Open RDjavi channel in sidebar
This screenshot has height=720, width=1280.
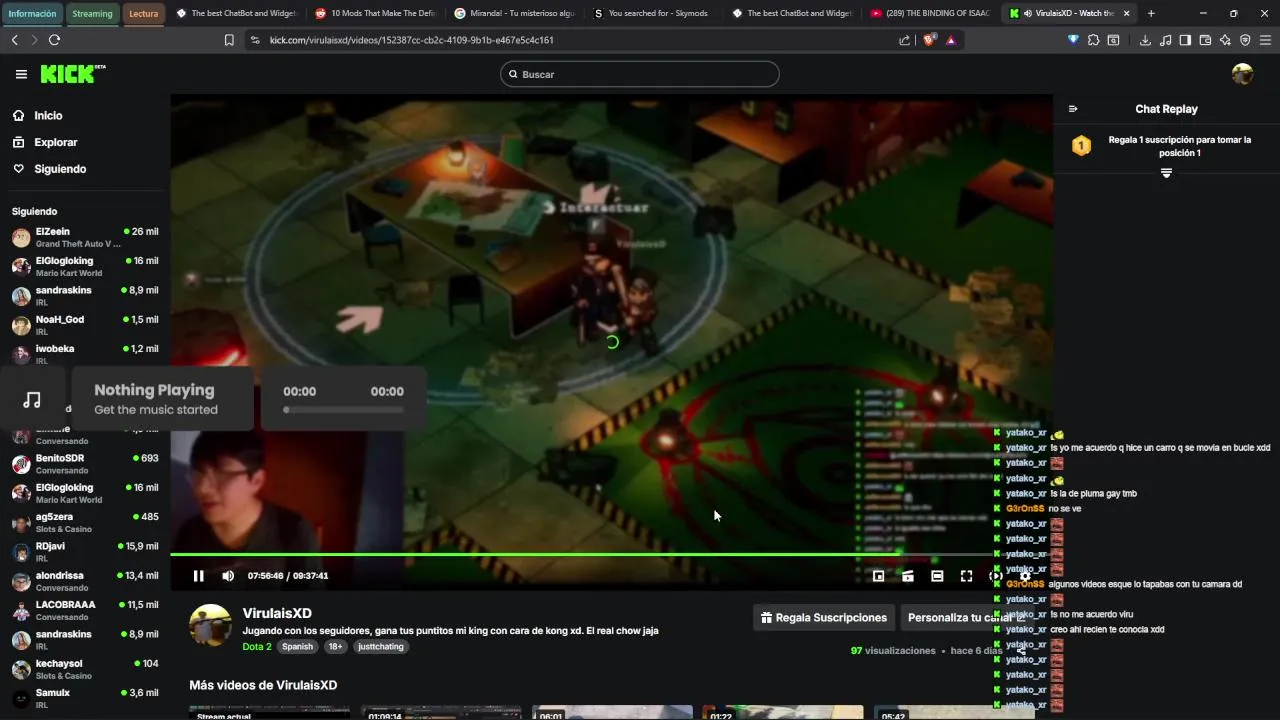click(x=85, y=552)
